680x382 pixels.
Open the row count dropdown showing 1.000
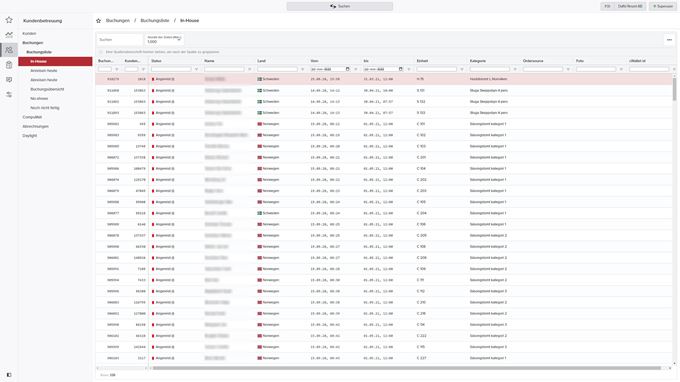pyautogui.click(x=164, y=39)
